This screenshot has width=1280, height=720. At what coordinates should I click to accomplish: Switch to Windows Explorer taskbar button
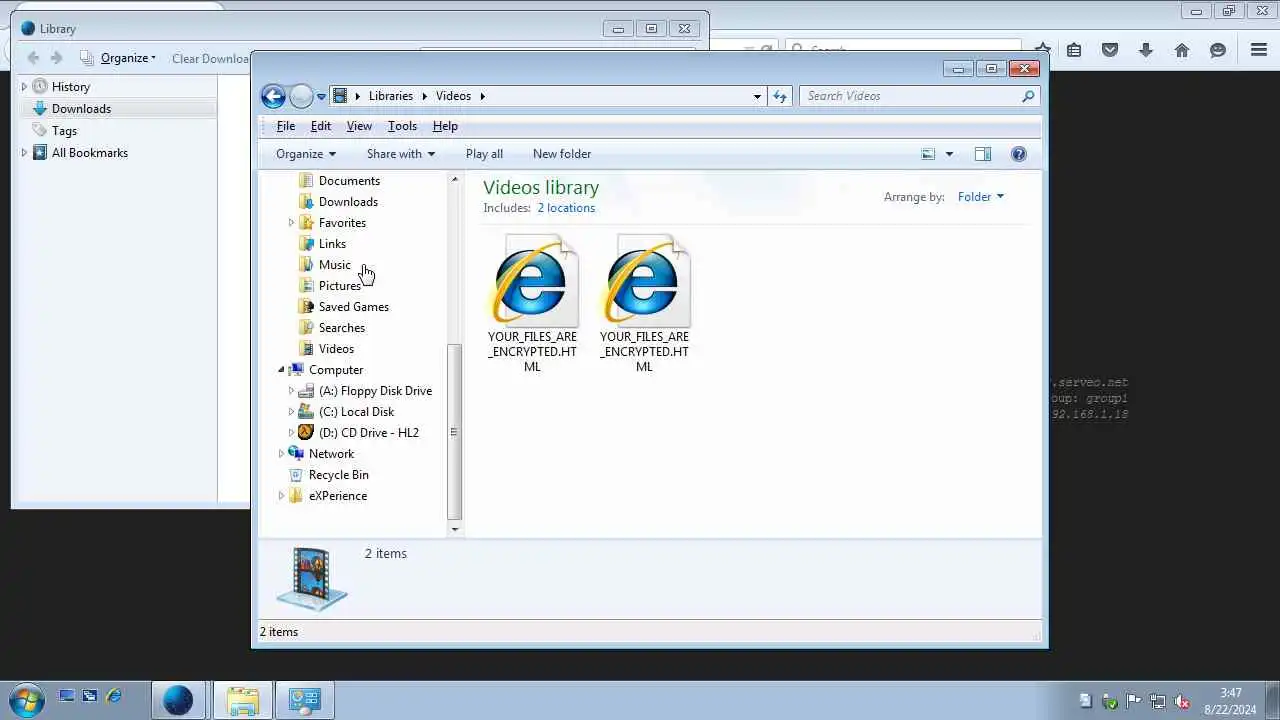[243, 700]
